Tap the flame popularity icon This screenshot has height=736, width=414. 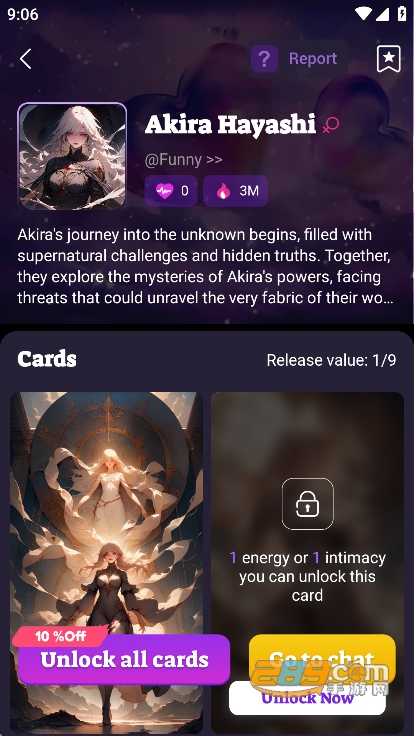[x=223, y=191]
